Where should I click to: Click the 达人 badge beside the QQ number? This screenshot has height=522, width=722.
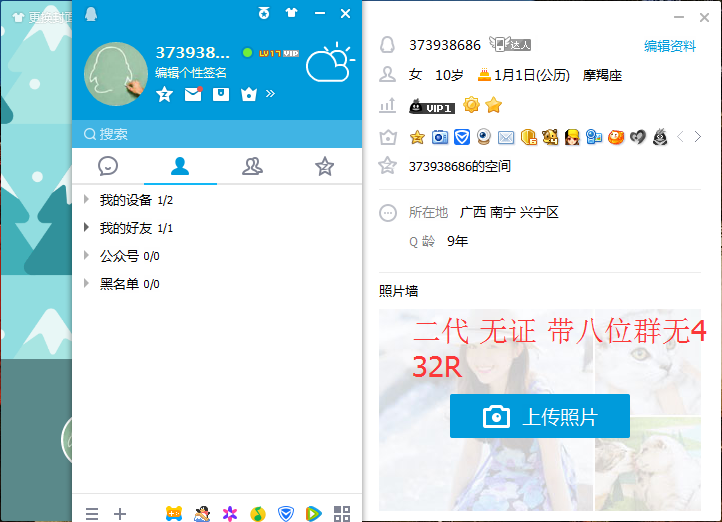(510, 44)
